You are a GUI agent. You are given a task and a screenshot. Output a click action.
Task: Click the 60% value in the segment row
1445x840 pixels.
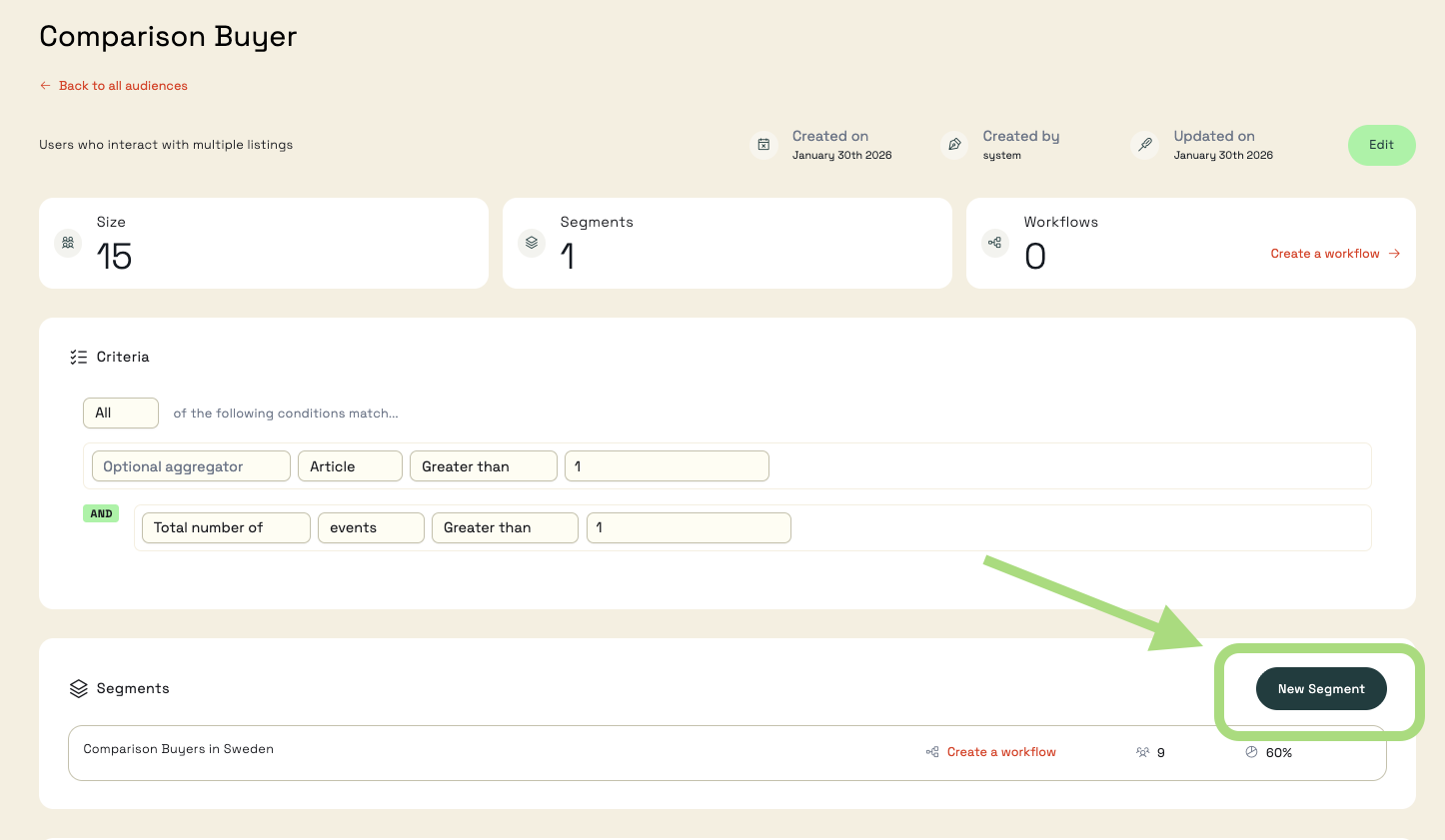pos(1279,753)
